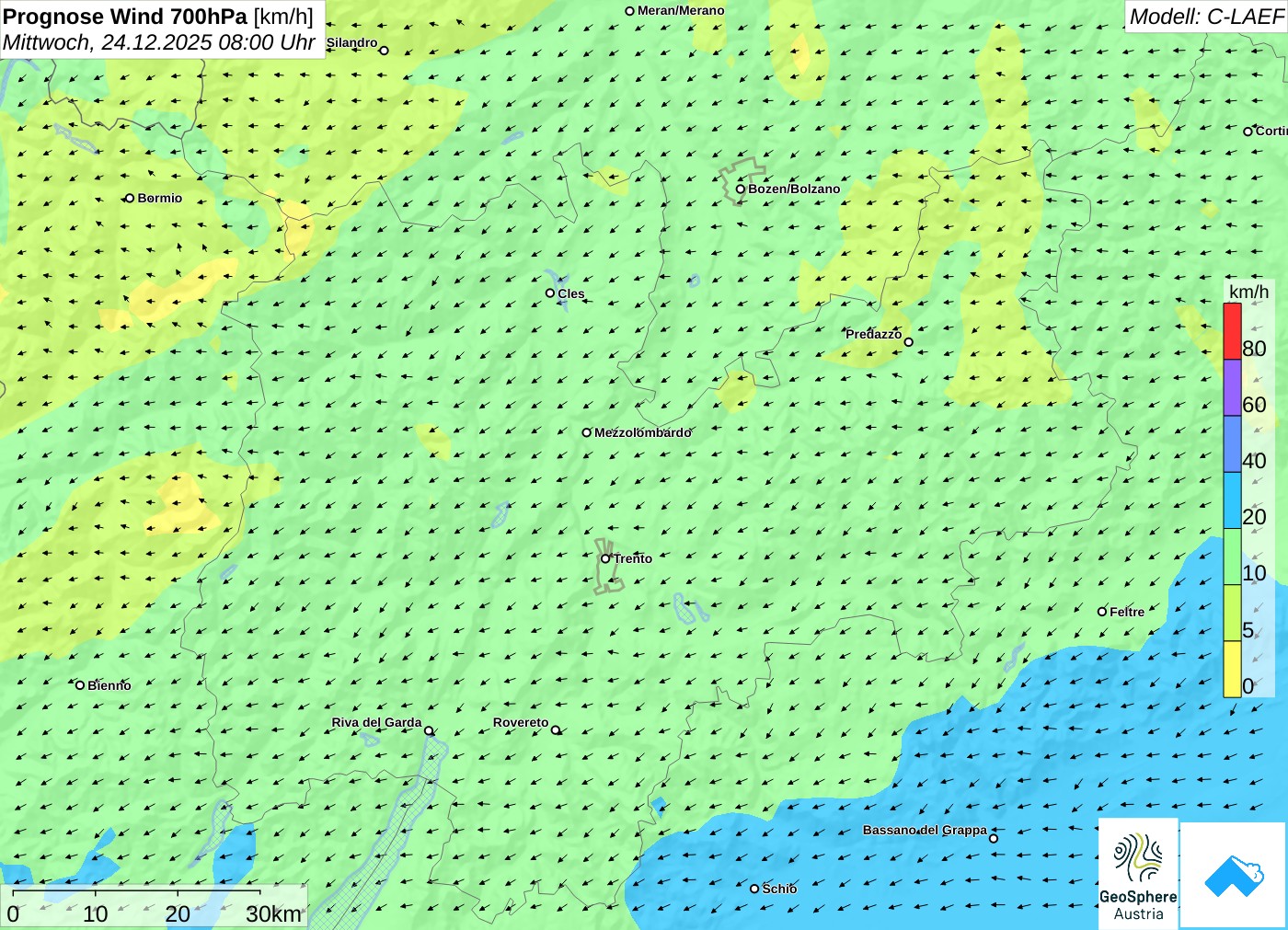Click the blue cloud arrow logo
The width and height of the screenshot is (1288, 930).
[x=1233, y=875]
